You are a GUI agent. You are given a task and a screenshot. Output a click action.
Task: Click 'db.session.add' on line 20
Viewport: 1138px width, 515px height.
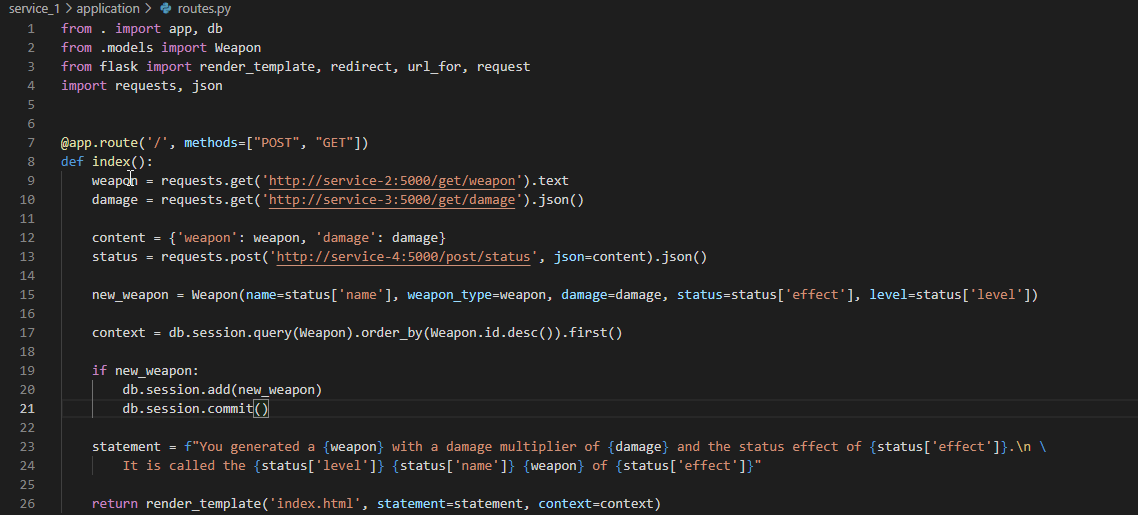click(x=176, y=390)
